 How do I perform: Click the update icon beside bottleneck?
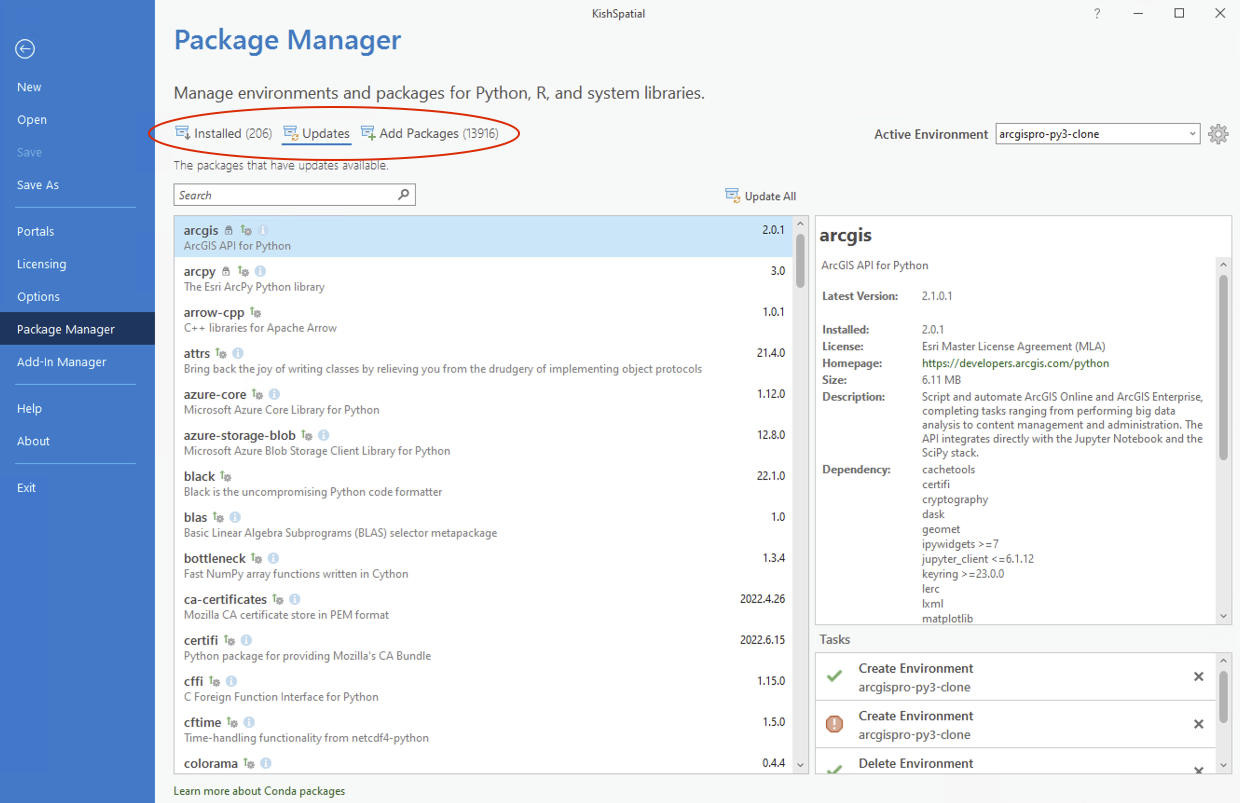[256, 559]
